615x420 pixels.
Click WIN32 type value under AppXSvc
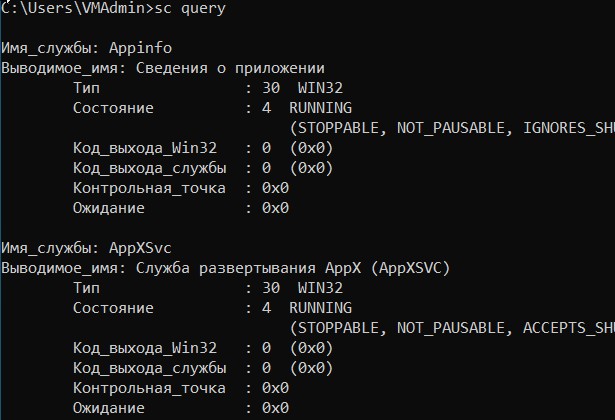pos(320,288)
